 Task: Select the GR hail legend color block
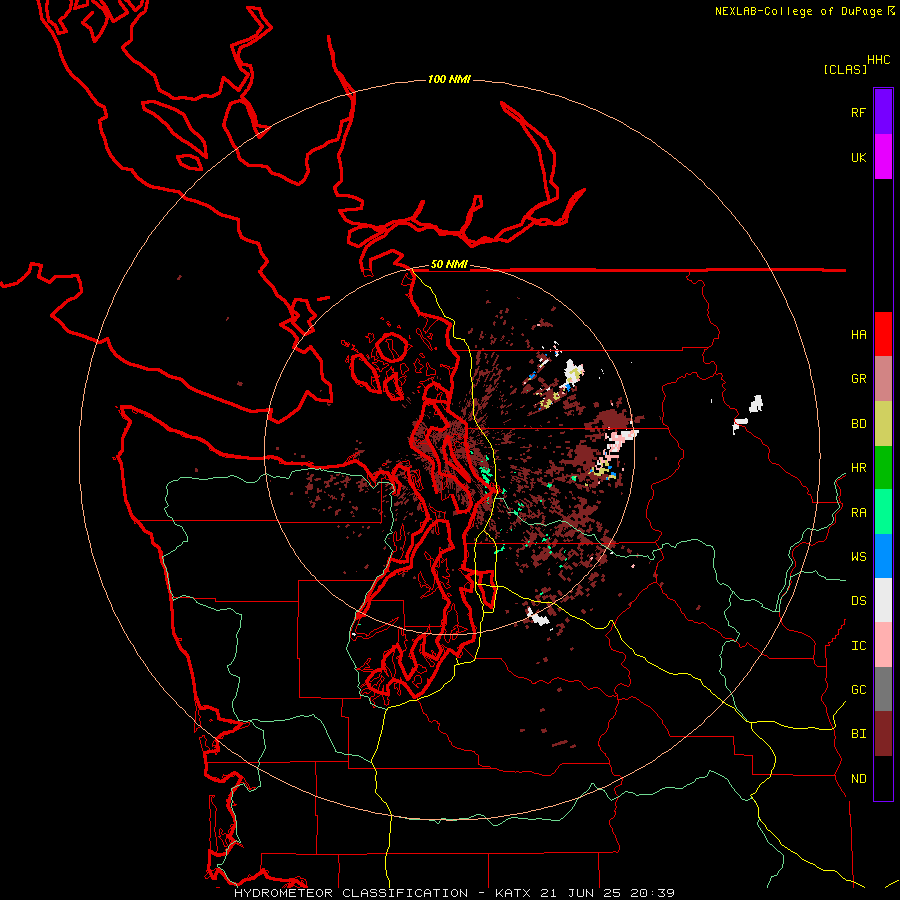click(883, 379)
